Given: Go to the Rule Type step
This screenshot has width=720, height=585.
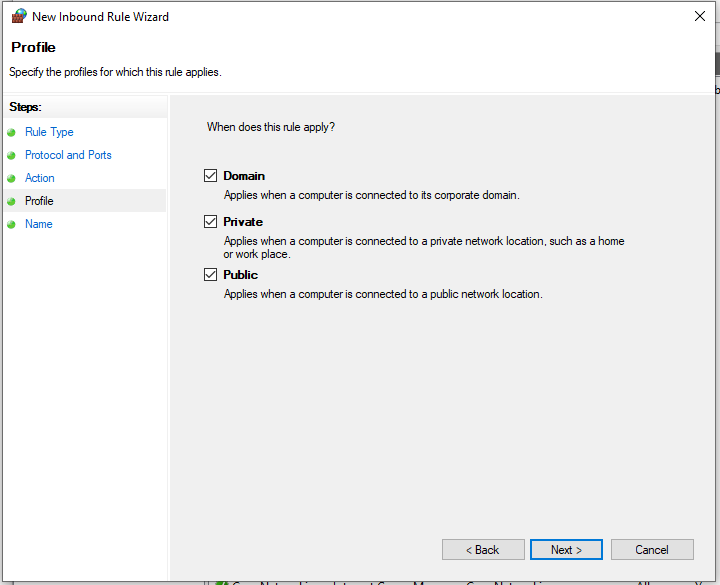Looking at the screenshot, I should [49, 132].
